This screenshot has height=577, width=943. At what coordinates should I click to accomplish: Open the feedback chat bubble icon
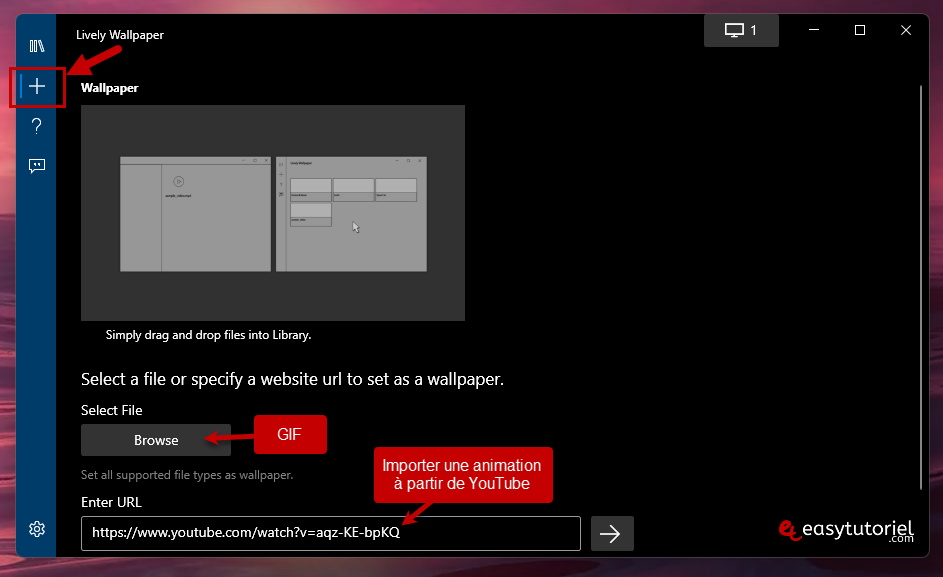tap(37, 165)
